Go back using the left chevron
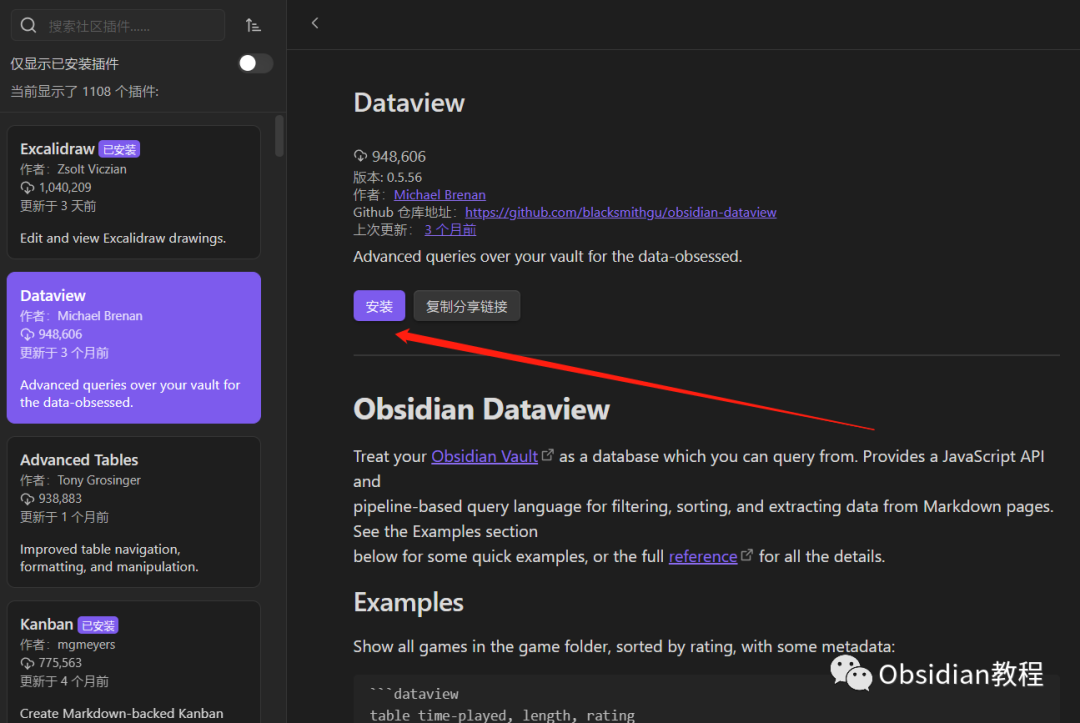This screenshot has width=1080, height=723. (315, 23)
